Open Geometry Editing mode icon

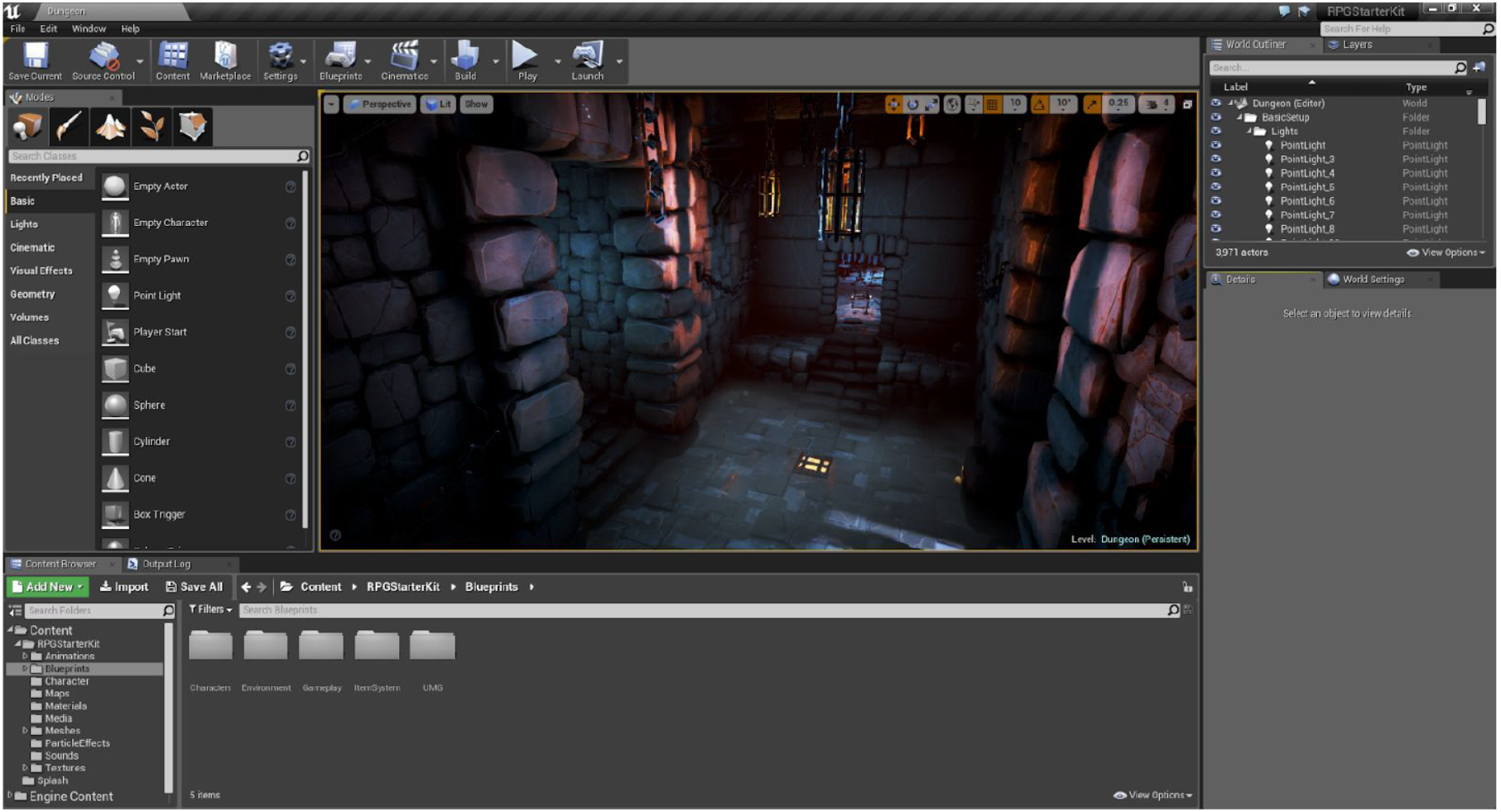coord(193,127)
